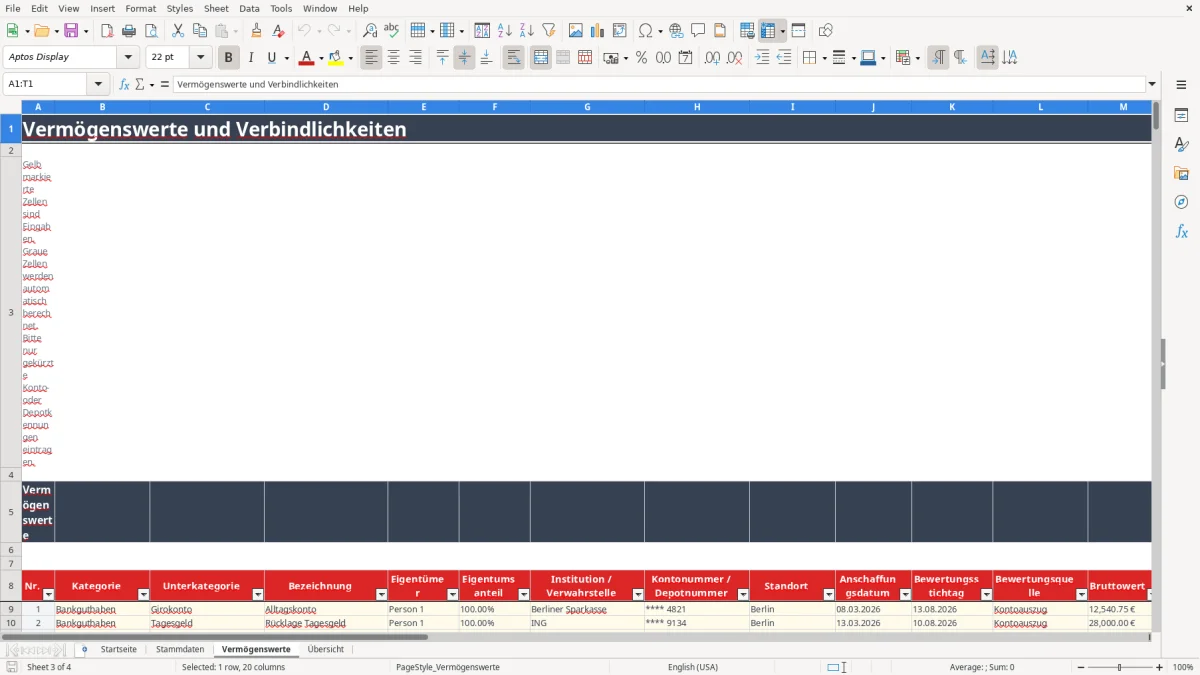Click the Print icon
The width and height of the screenshot is (1200, 675).
pos(129,31)
